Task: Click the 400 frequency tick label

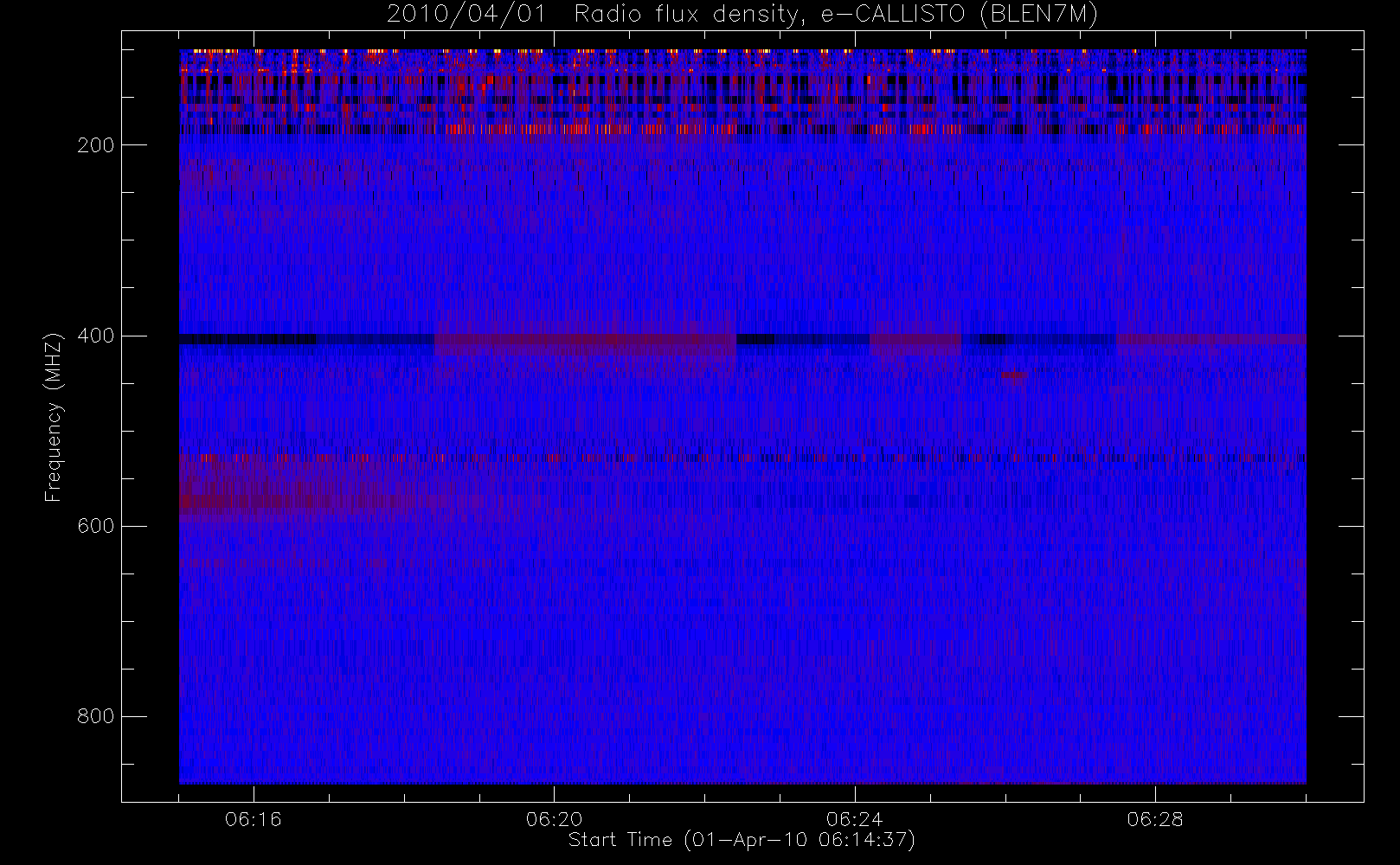Action: coord(96,336)
